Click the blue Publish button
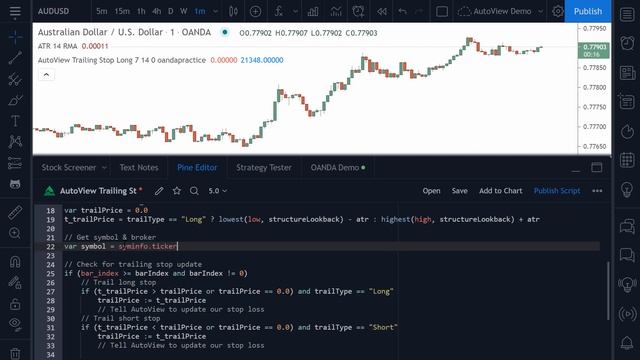This screenshot has height=360, width=640. 588,11
